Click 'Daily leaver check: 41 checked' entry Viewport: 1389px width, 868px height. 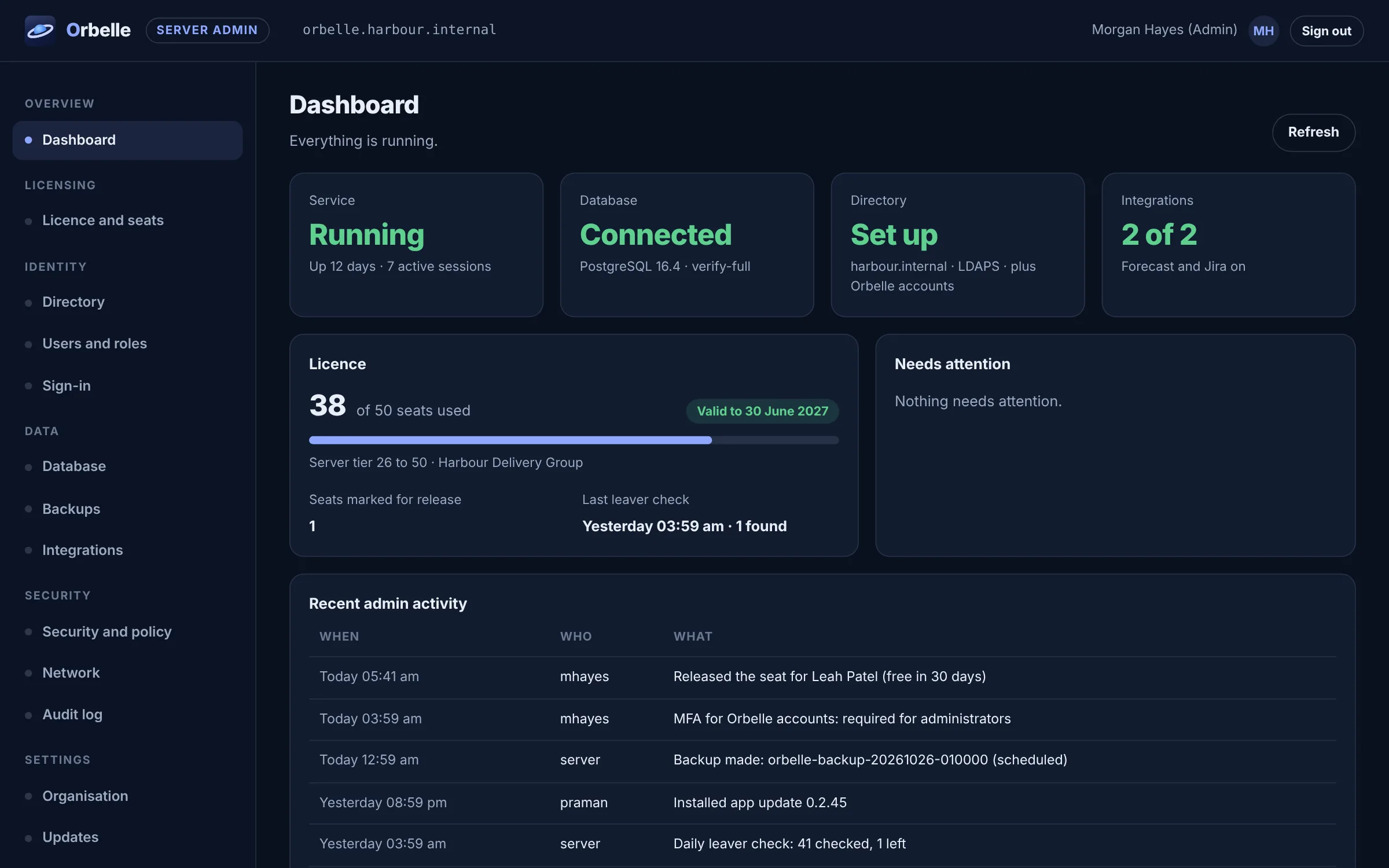tap(789, 844)
